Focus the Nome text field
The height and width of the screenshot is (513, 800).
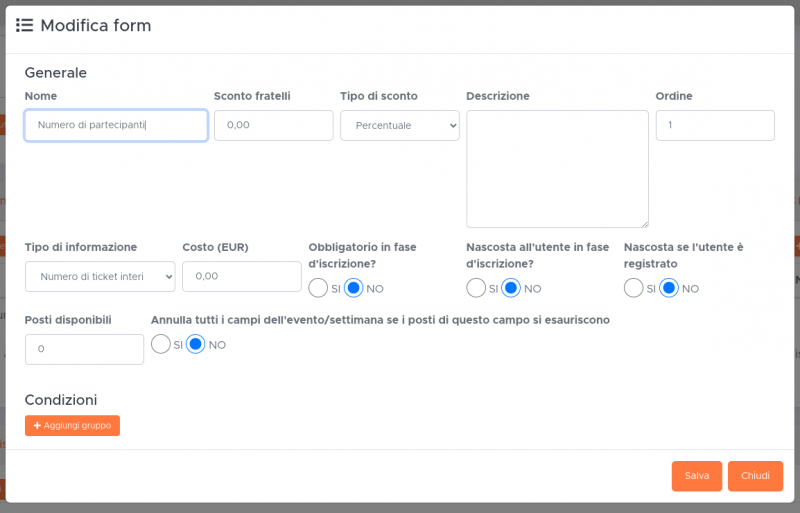(116, 126)
